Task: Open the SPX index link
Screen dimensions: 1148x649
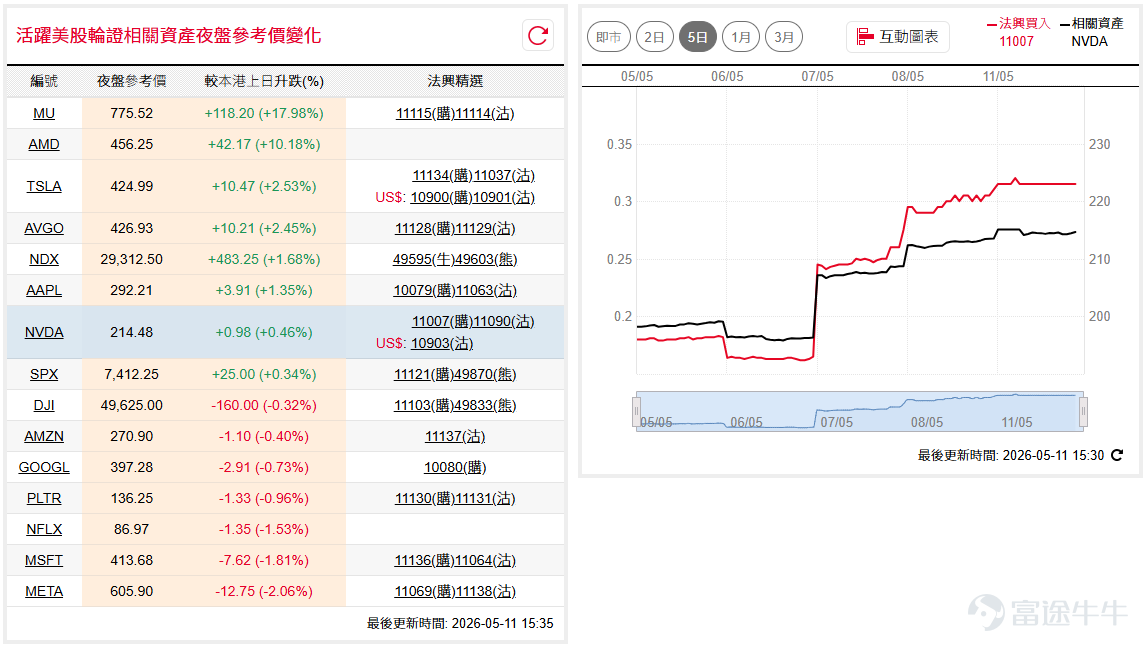Action: pyautogui.click(x=44, y=374)
